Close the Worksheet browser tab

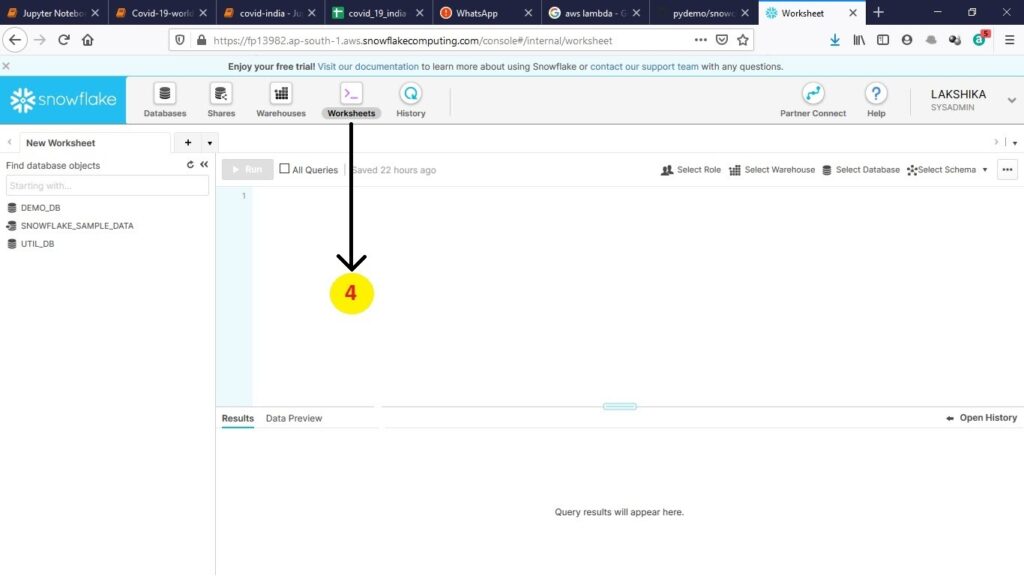pos(852,12)
